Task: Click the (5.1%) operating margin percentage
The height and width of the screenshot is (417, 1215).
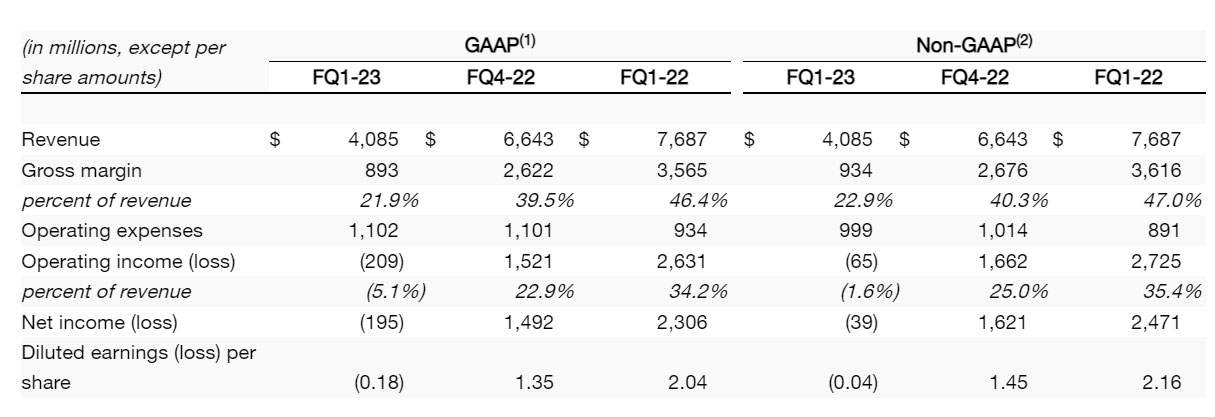Action: 396,292
